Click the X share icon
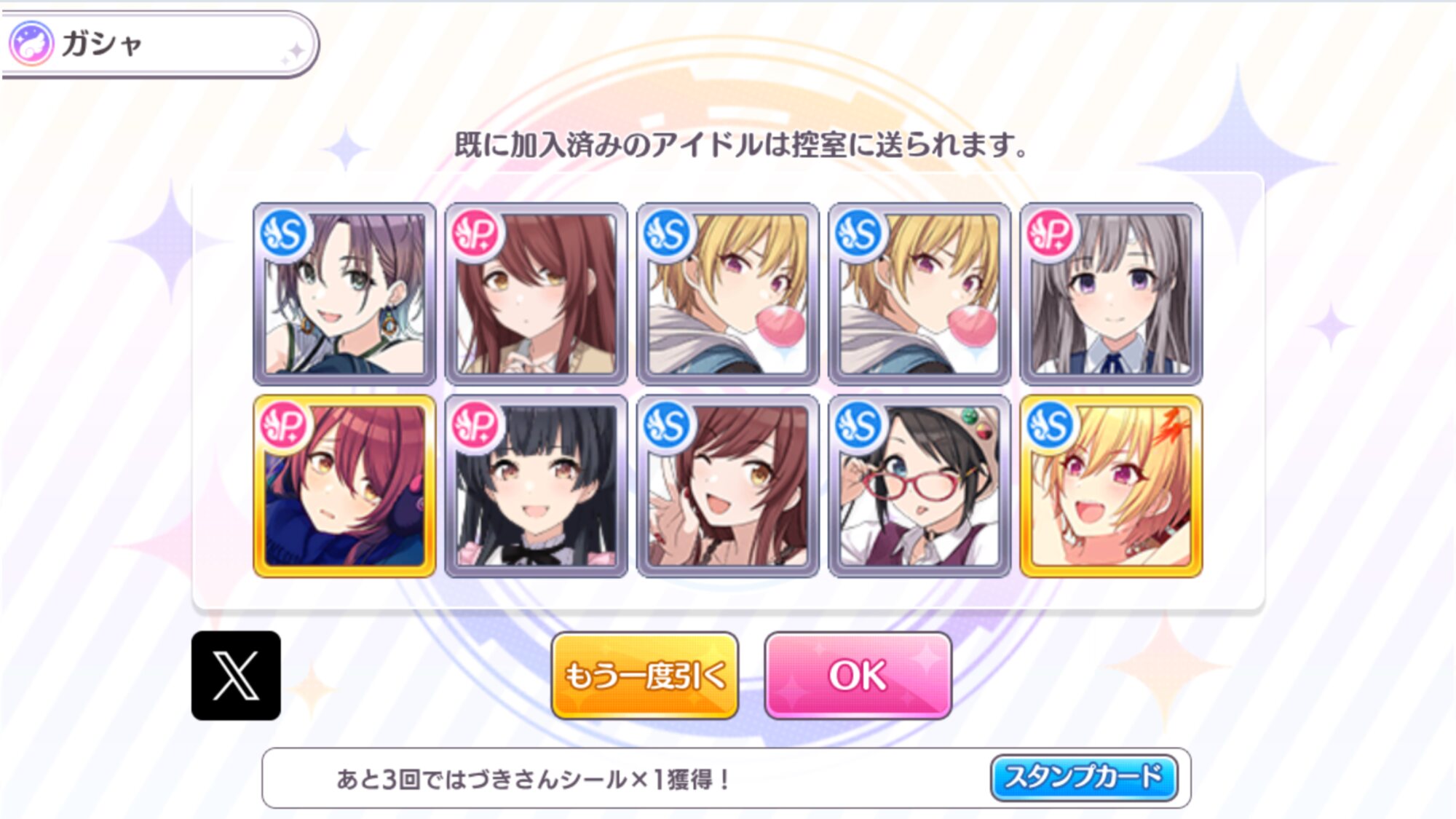1456x819 pixels. 236,676
